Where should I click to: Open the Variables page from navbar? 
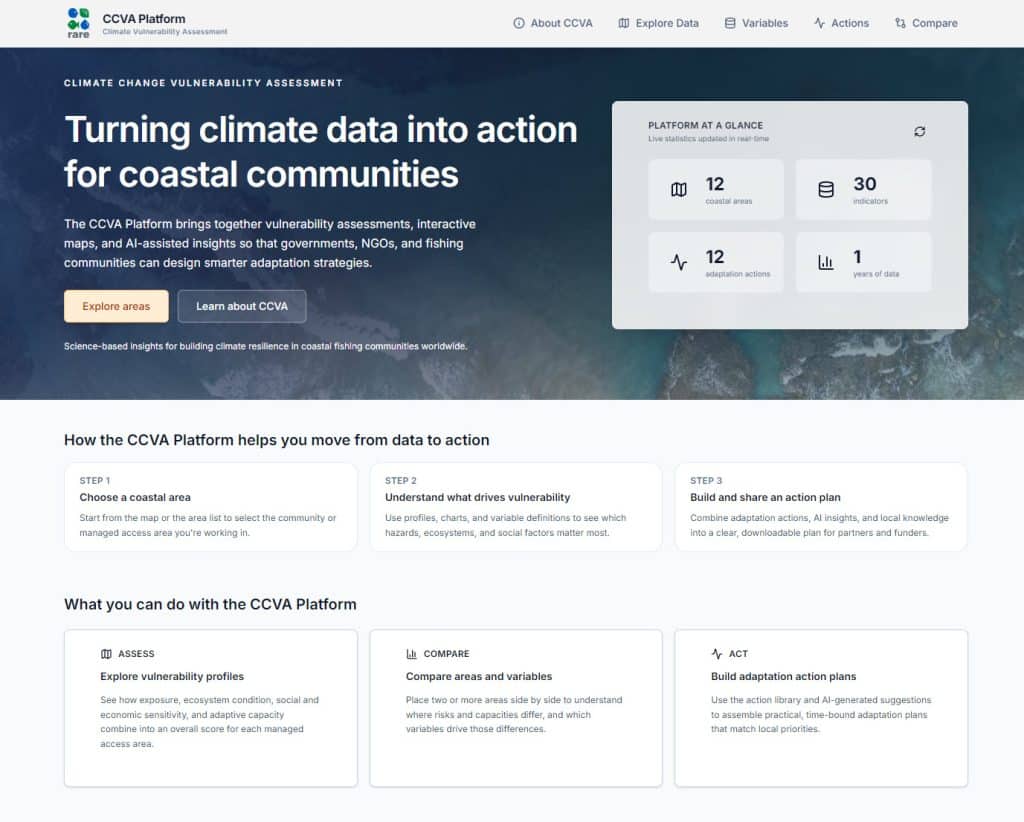pos(756,23)
